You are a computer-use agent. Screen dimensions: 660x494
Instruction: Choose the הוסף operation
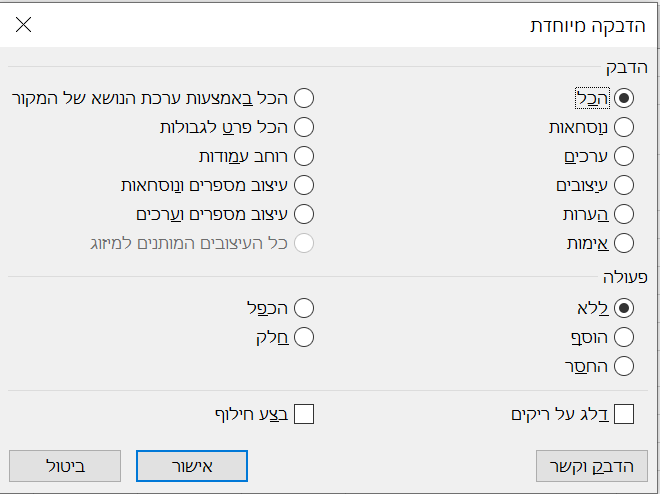[625, 337]
